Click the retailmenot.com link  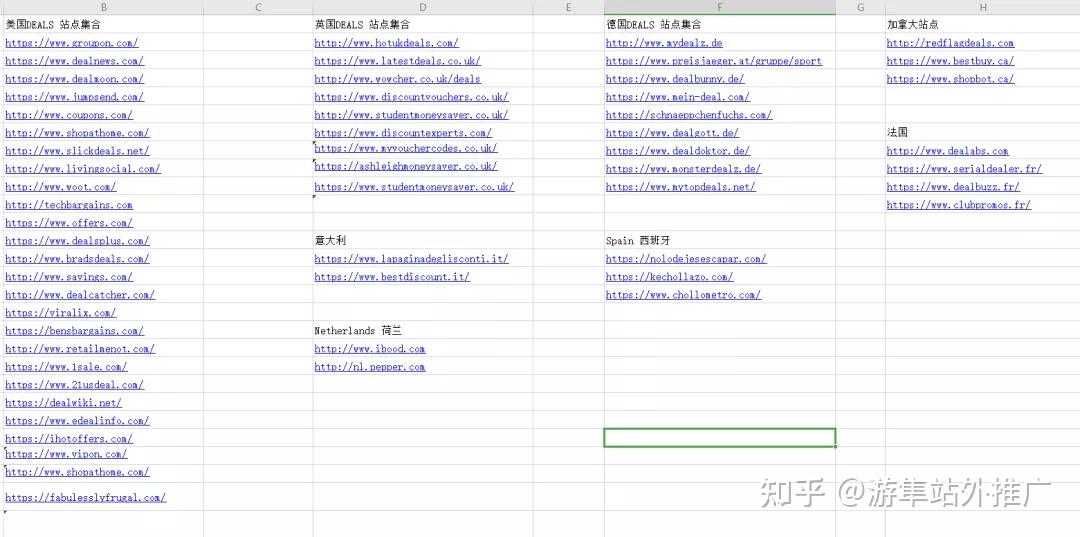(x=80, y=349)
